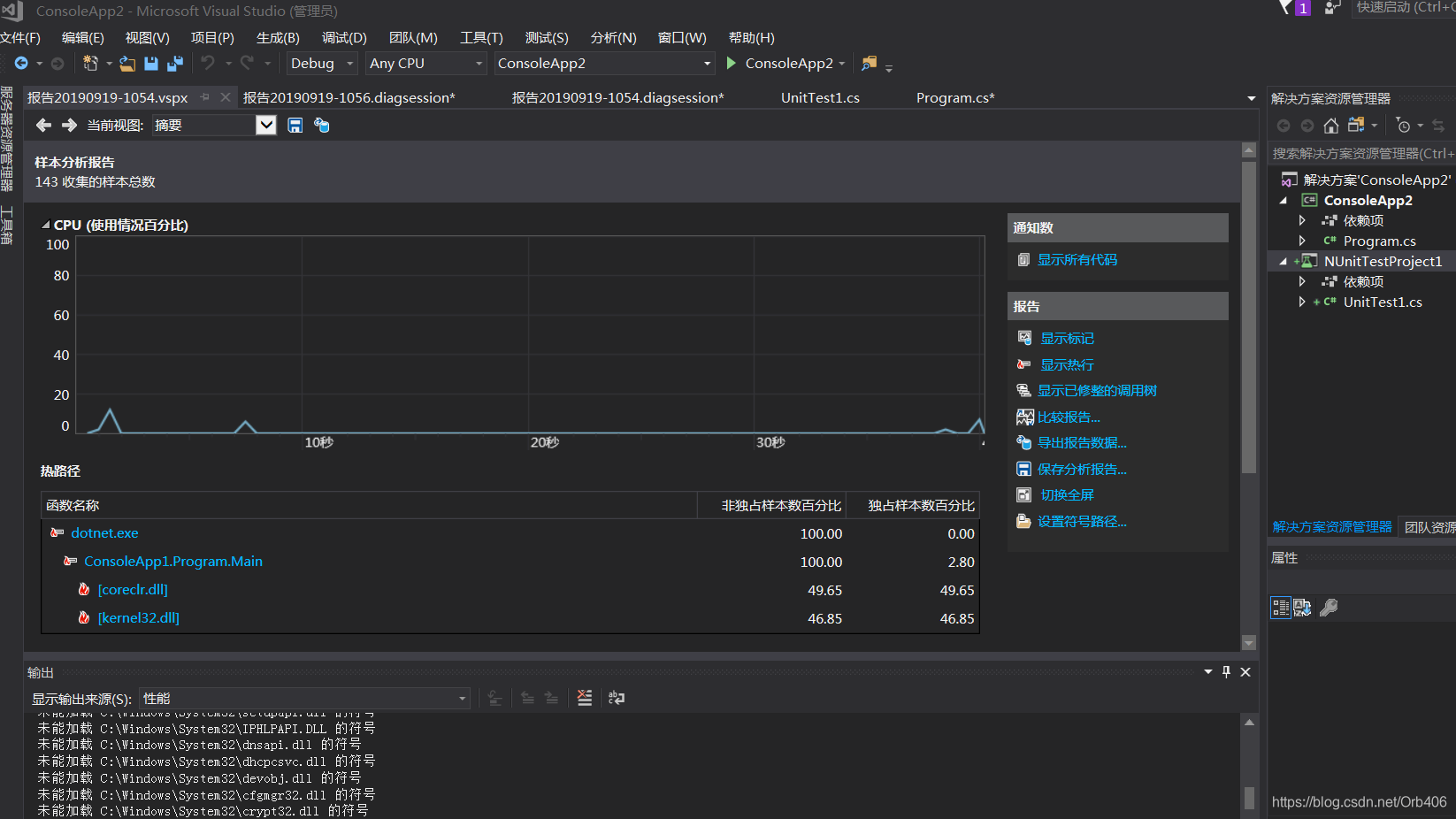
Task: Click the output window vertical scrollbar thumb
Action: pos(1249,798)
